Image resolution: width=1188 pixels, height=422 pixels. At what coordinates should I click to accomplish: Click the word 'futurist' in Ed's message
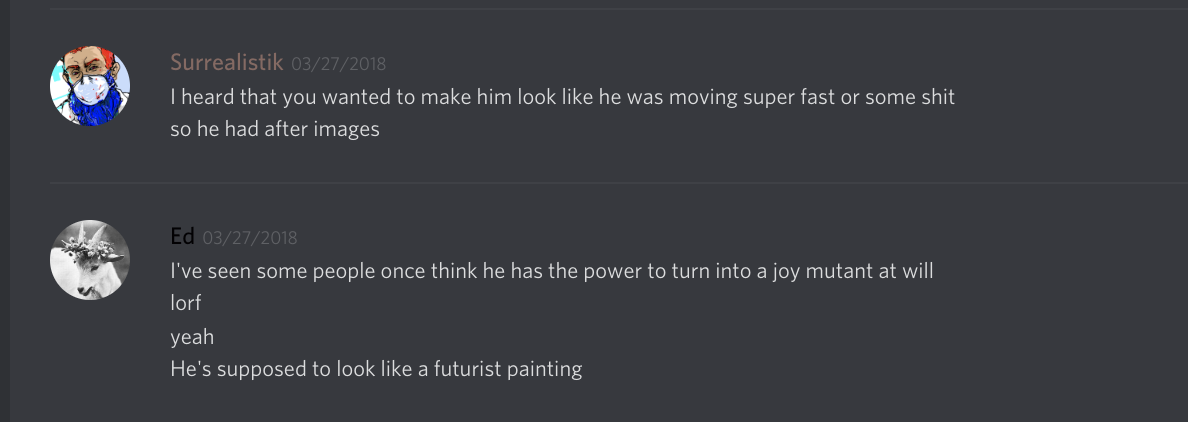(469, 369)
